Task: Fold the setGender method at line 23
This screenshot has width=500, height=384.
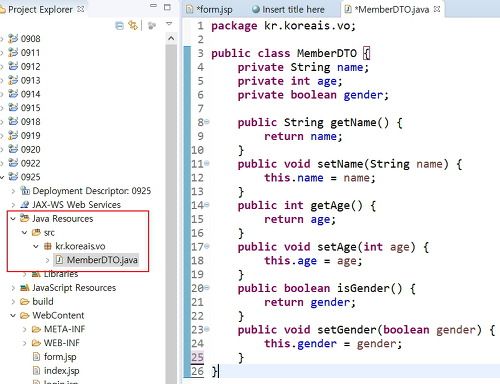Action: [207, 329]
